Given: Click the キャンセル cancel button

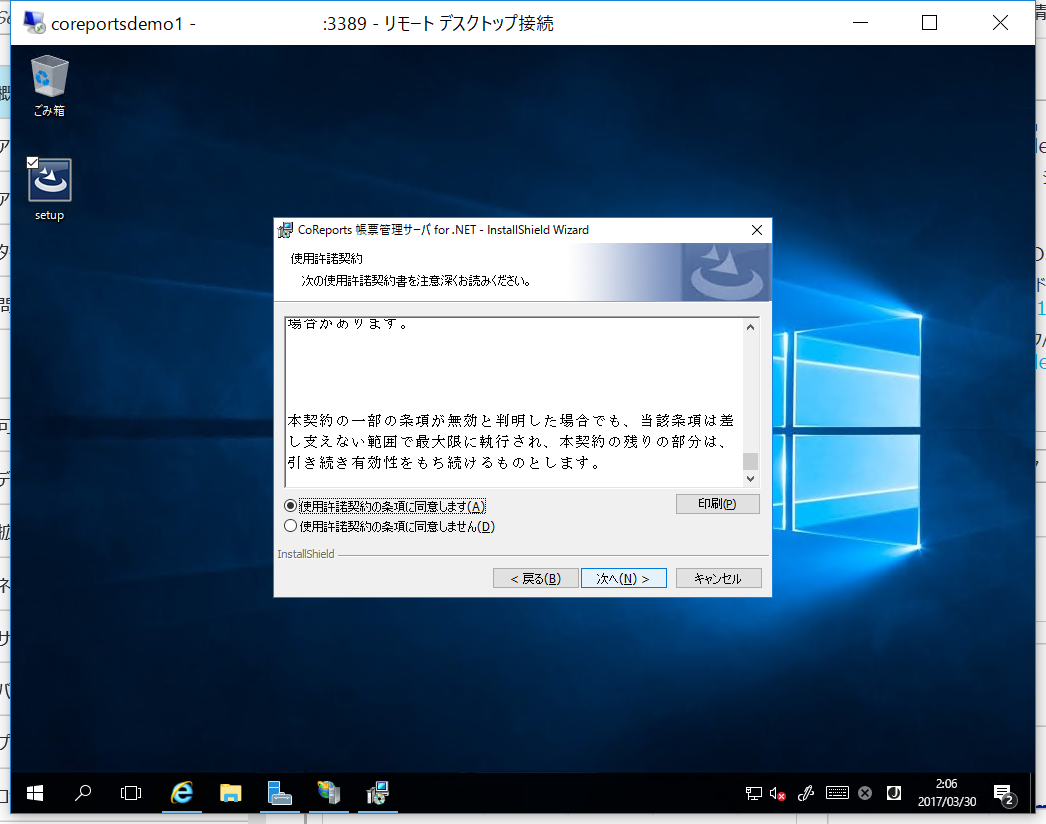Looking at the screenshot, I should point(718,578).
